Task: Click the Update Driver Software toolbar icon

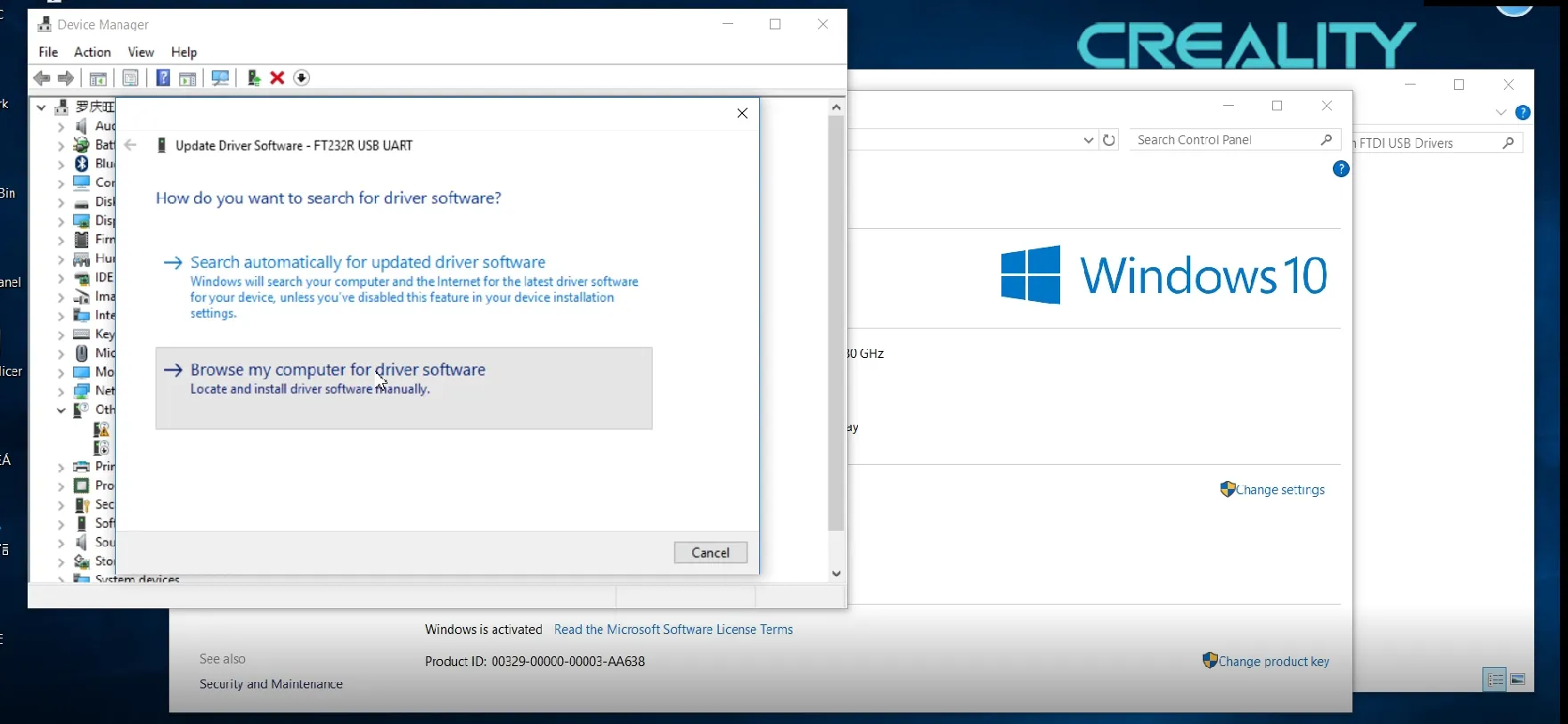Action: [x=253, y=78]
